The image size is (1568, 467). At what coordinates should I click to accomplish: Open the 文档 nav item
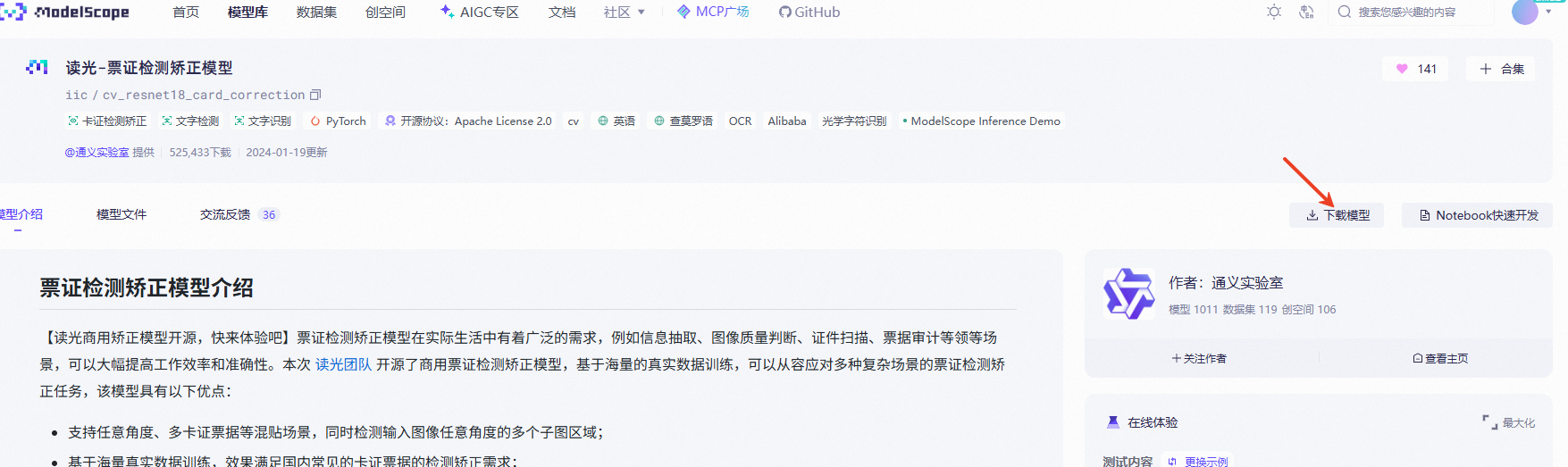(x=562, y=12)
